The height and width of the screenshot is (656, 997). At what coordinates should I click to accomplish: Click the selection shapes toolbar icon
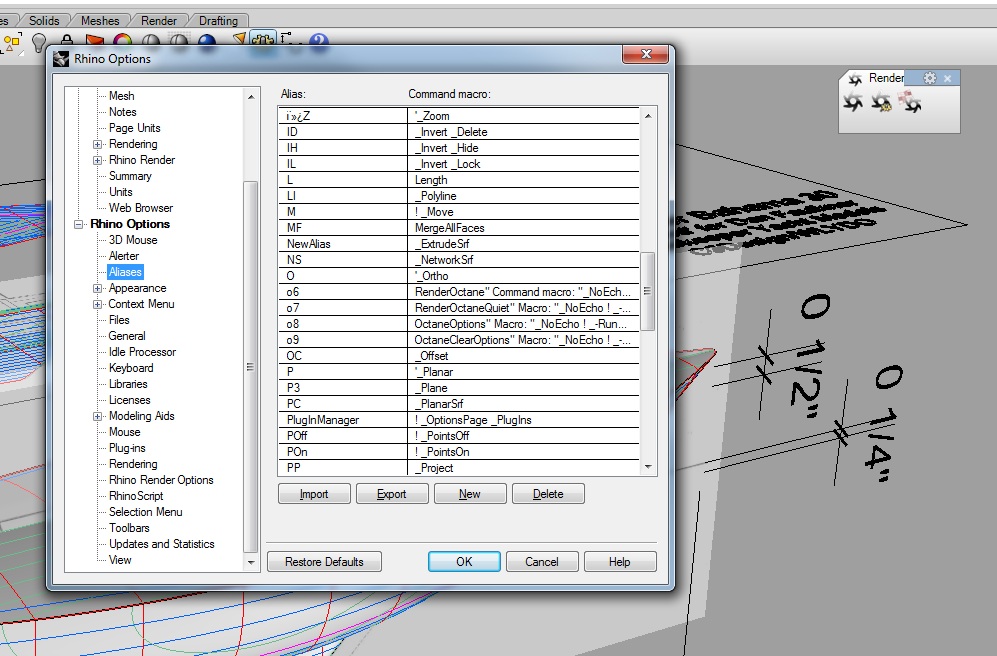(11, 43)
